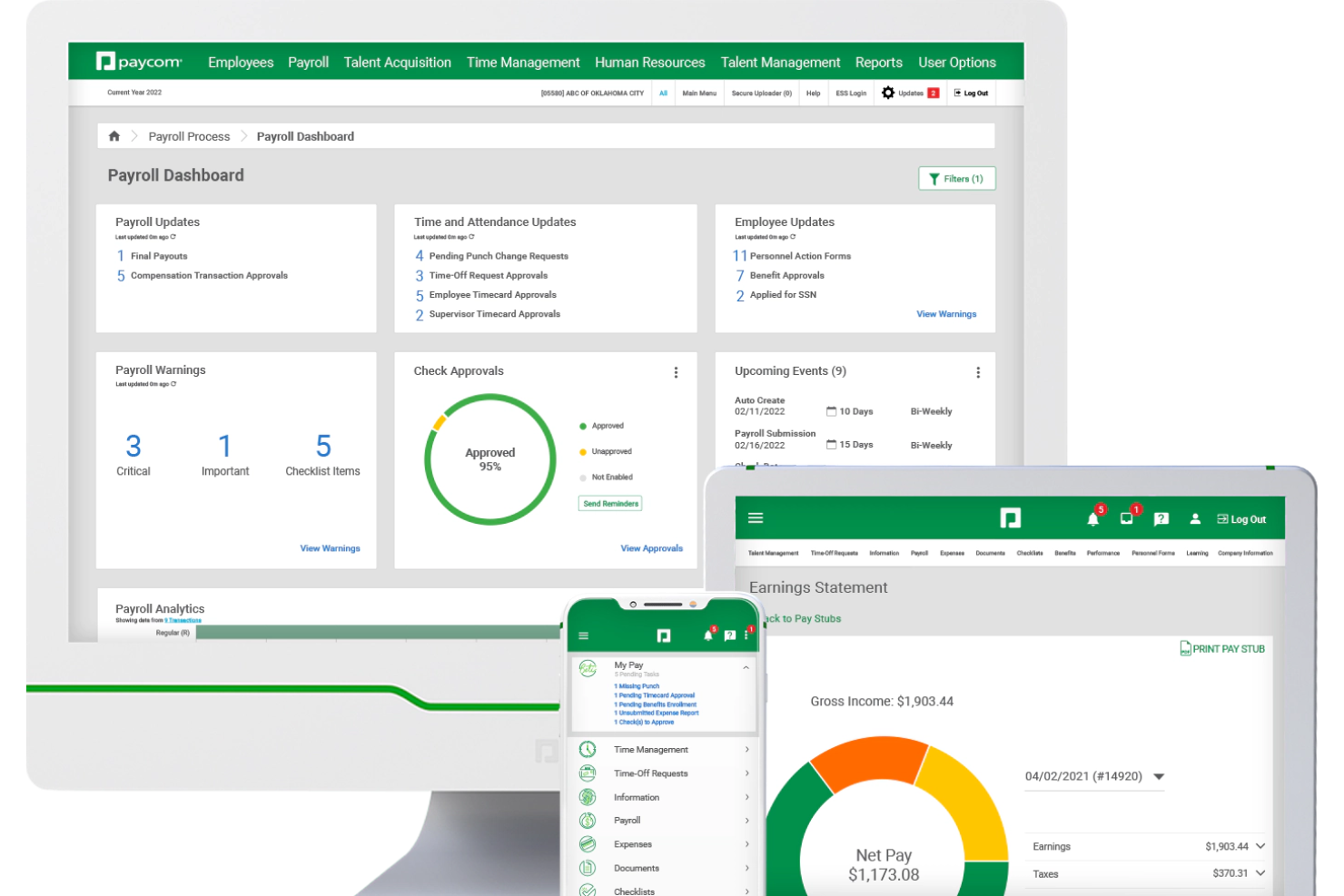Click the PRINT PAY STUB link
The height and width of the screenshot is (896, 1344).
1222,648
